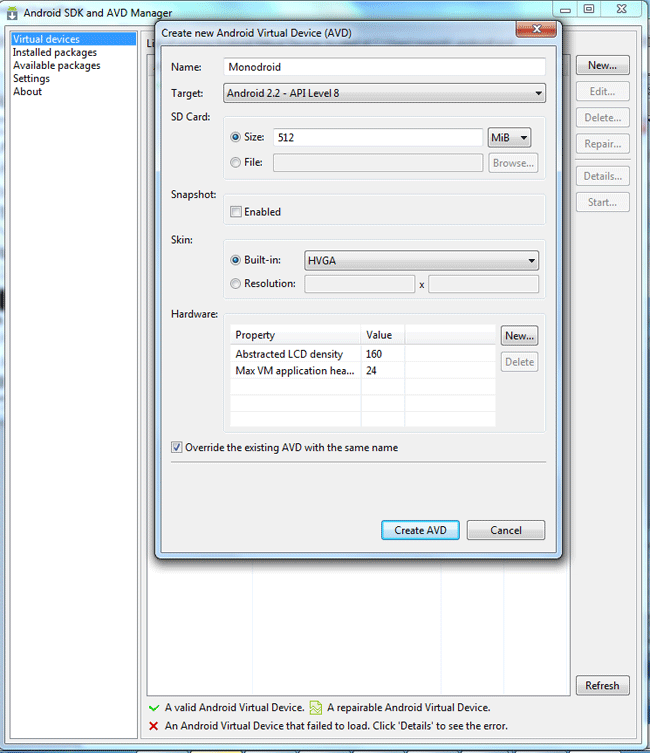Click the red X failed AVD legend icon
The image size is (650, 753).
click(x=154, y=726)
